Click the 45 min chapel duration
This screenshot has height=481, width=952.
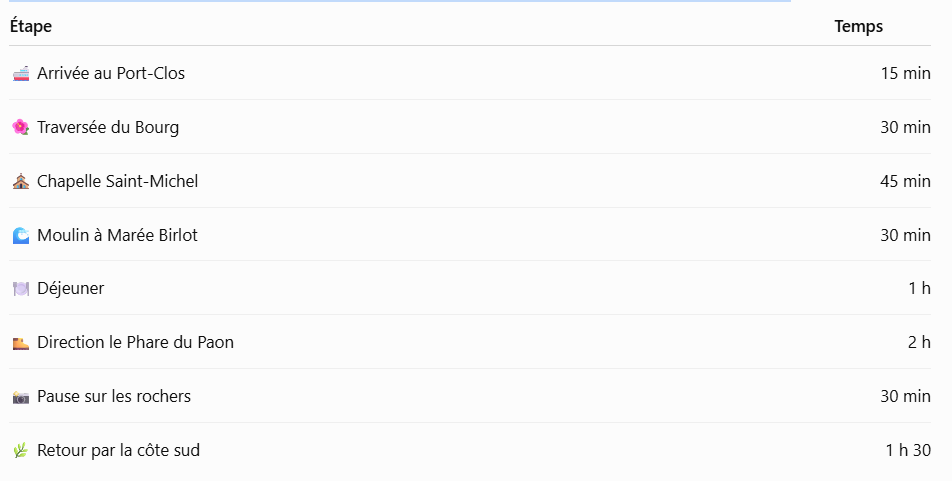(905, 182)
